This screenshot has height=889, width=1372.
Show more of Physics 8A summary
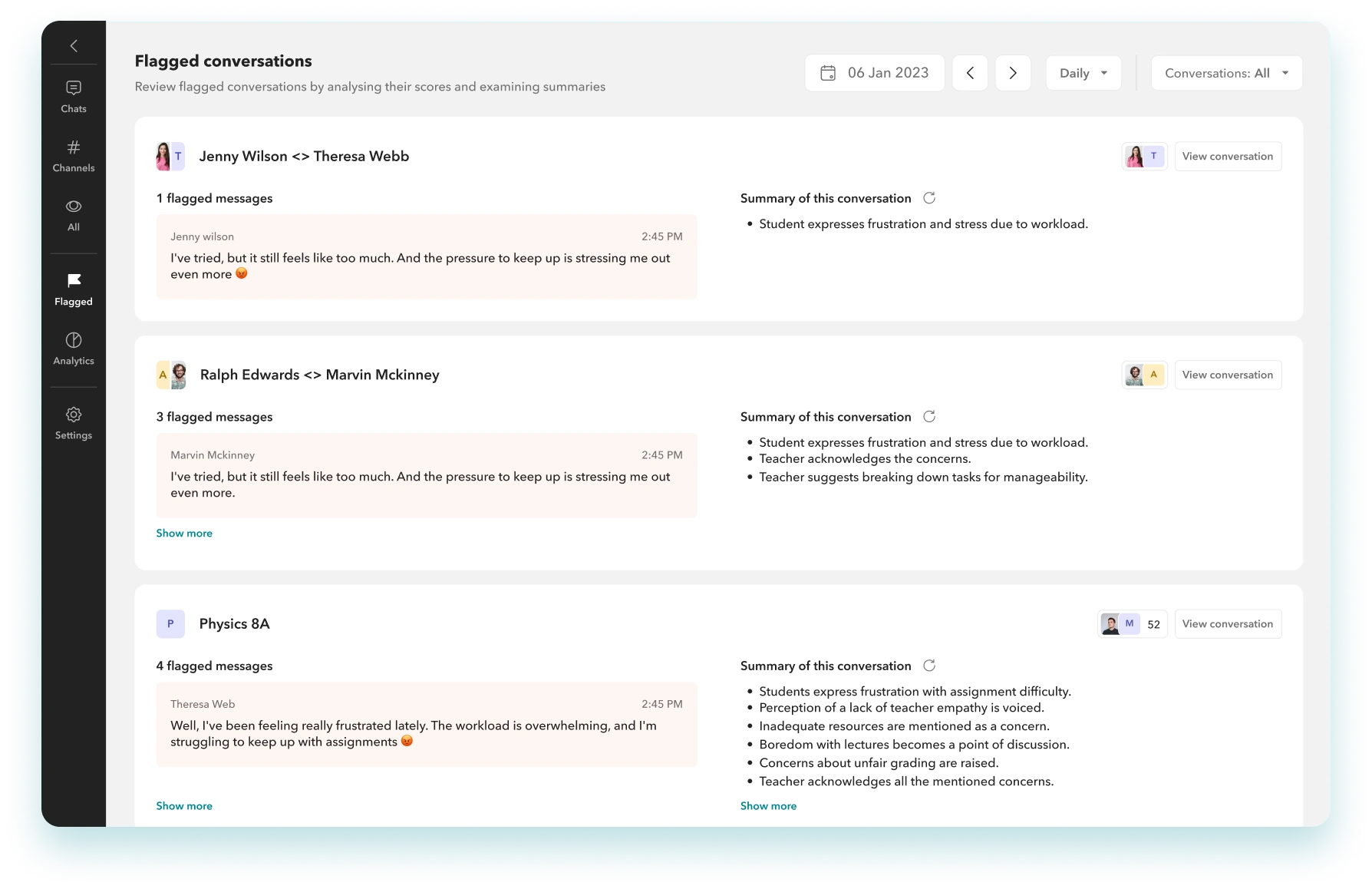click(x=768, y=806)
